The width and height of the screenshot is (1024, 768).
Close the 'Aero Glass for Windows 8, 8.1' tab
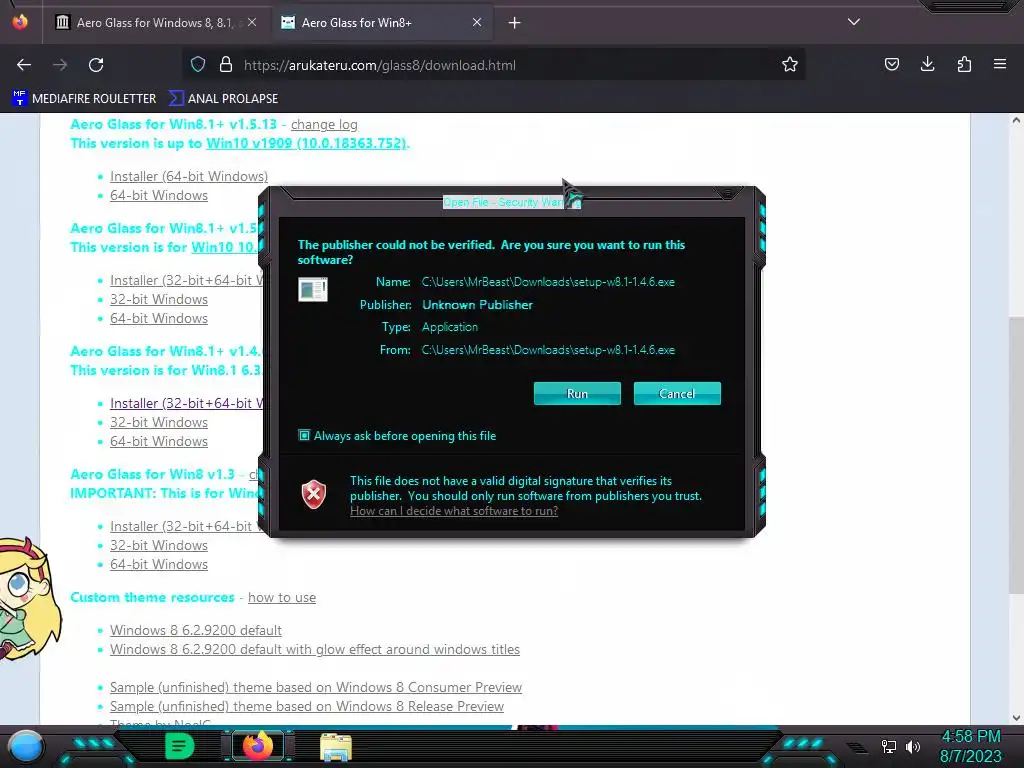pyautogui.click(x=252, y=22)
